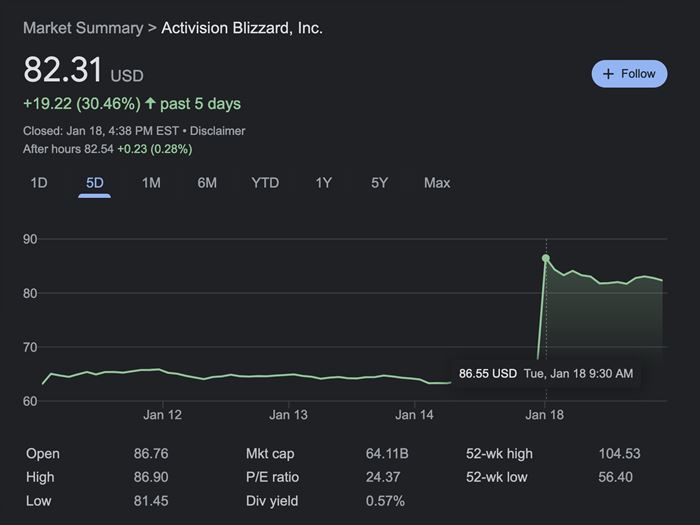Click the Jan 14 date axis label

pyautogui.click(x=414, y=414)
